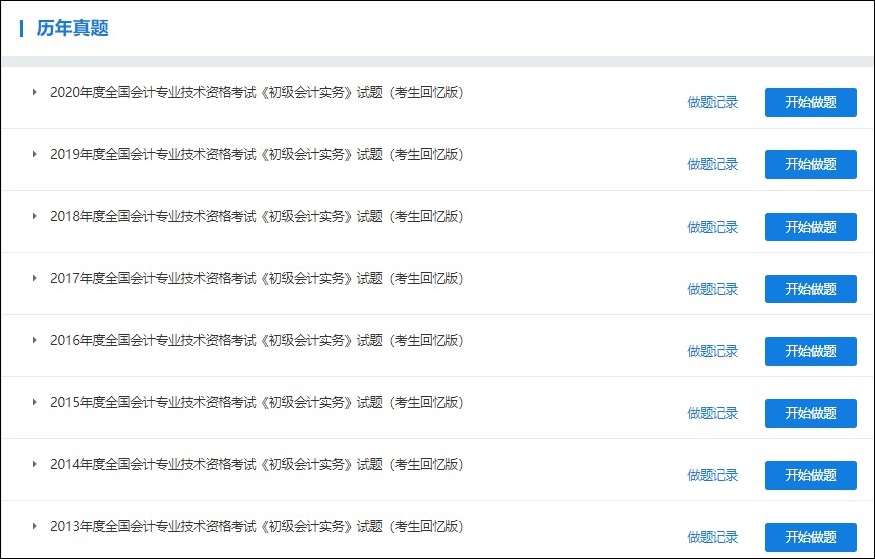Click 开始做题 for the 2014年度 exam
Screen dimensions: 875x559
pos(810,475)
